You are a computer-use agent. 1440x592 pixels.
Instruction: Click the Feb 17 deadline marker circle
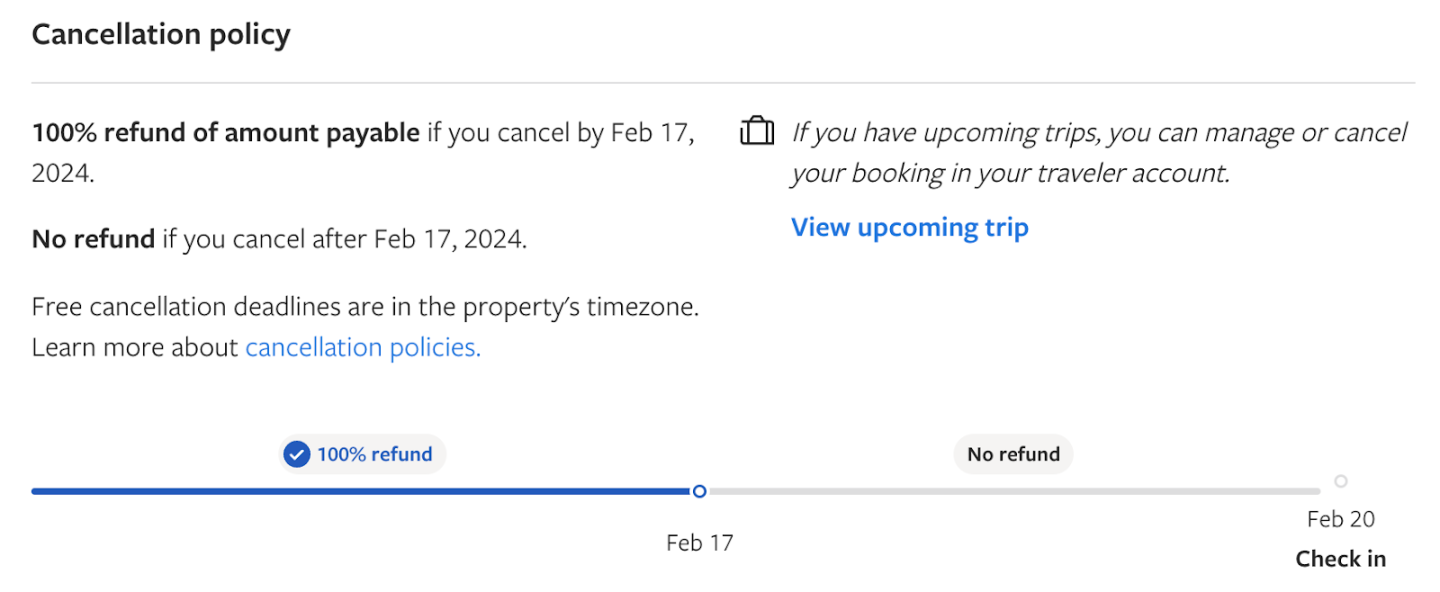pyautogui.click(x=699, y=491)
